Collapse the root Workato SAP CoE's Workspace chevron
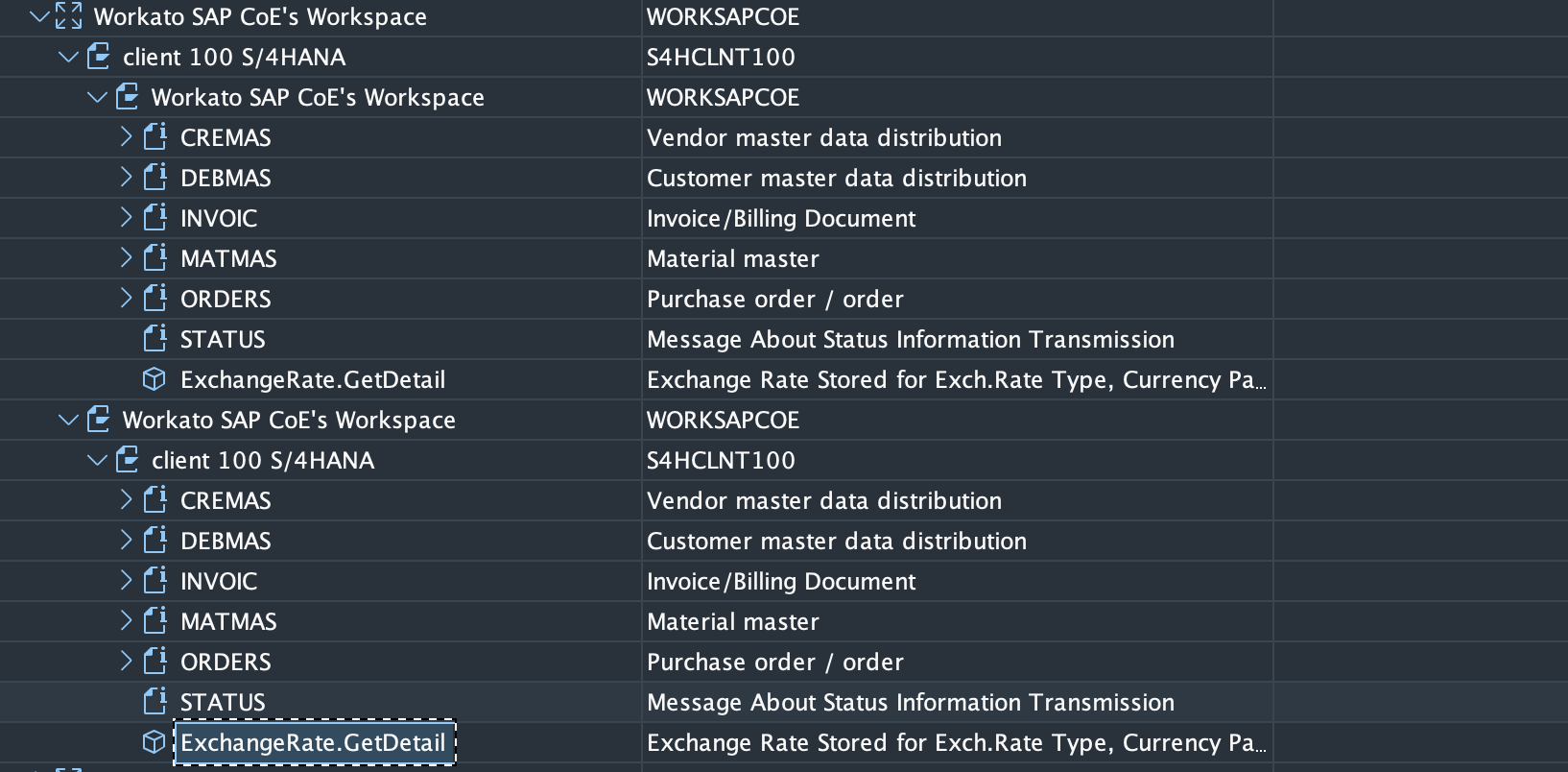The image size is (1568, 772). (39, 16)
